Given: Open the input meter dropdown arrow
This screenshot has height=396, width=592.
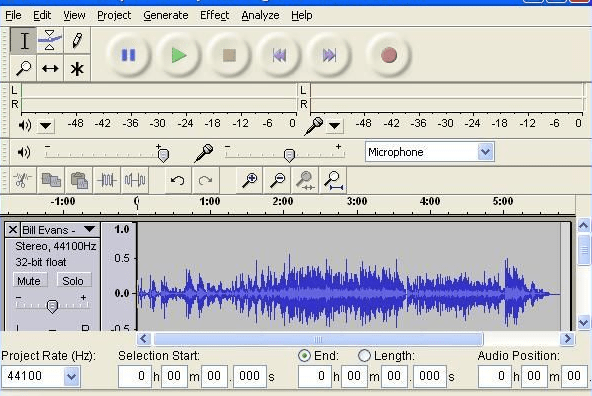Looking at the screenshot, I should [x=335, y=126].
